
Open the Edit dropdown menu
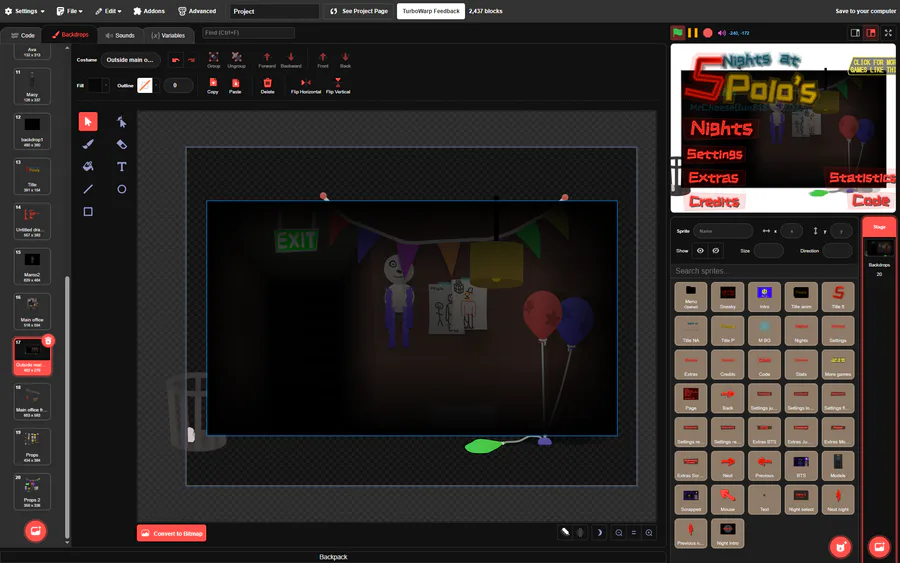[108, 11]
